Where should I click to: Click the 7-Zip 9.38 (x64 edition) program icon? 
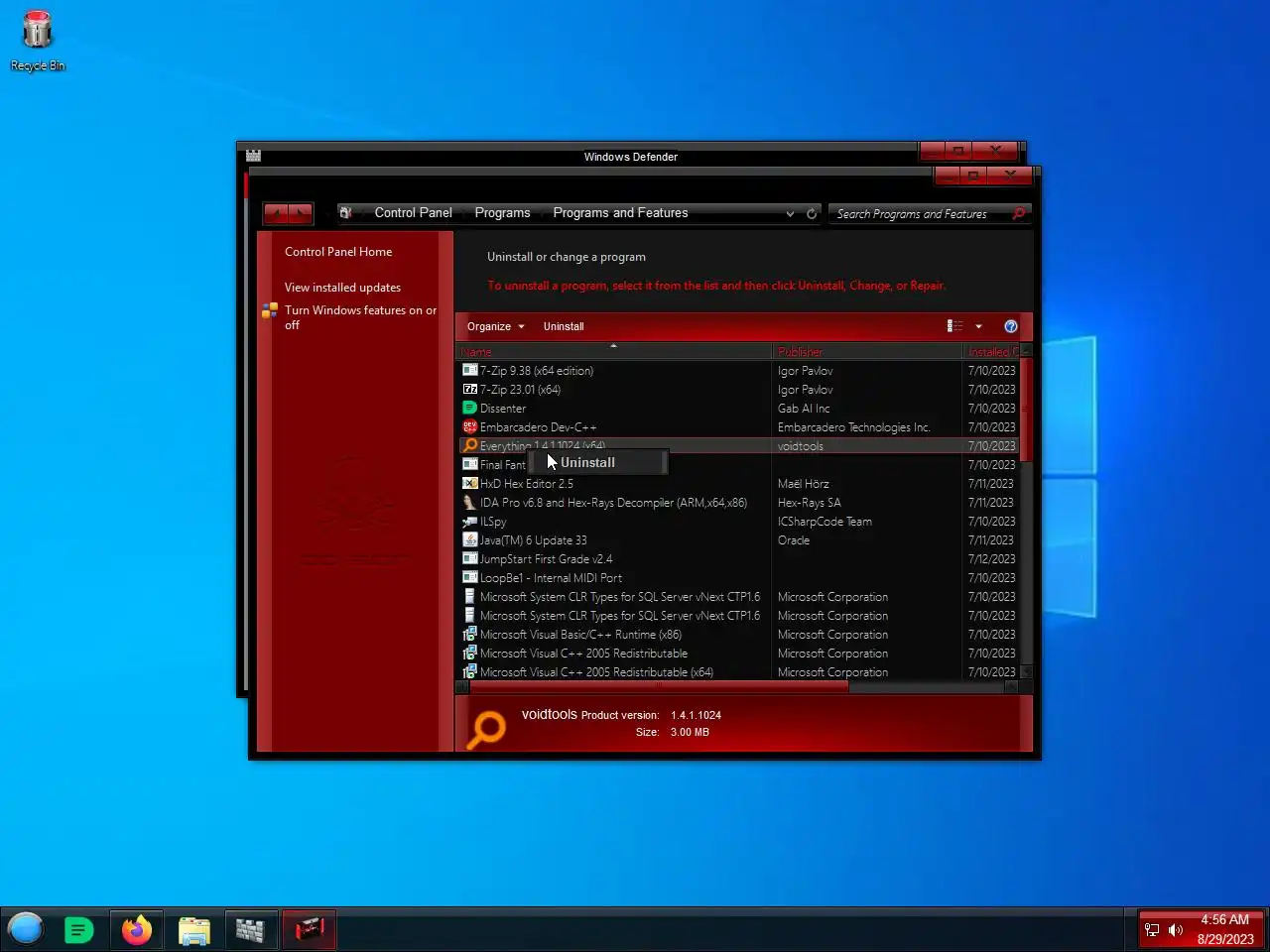[x=470, y=370]
